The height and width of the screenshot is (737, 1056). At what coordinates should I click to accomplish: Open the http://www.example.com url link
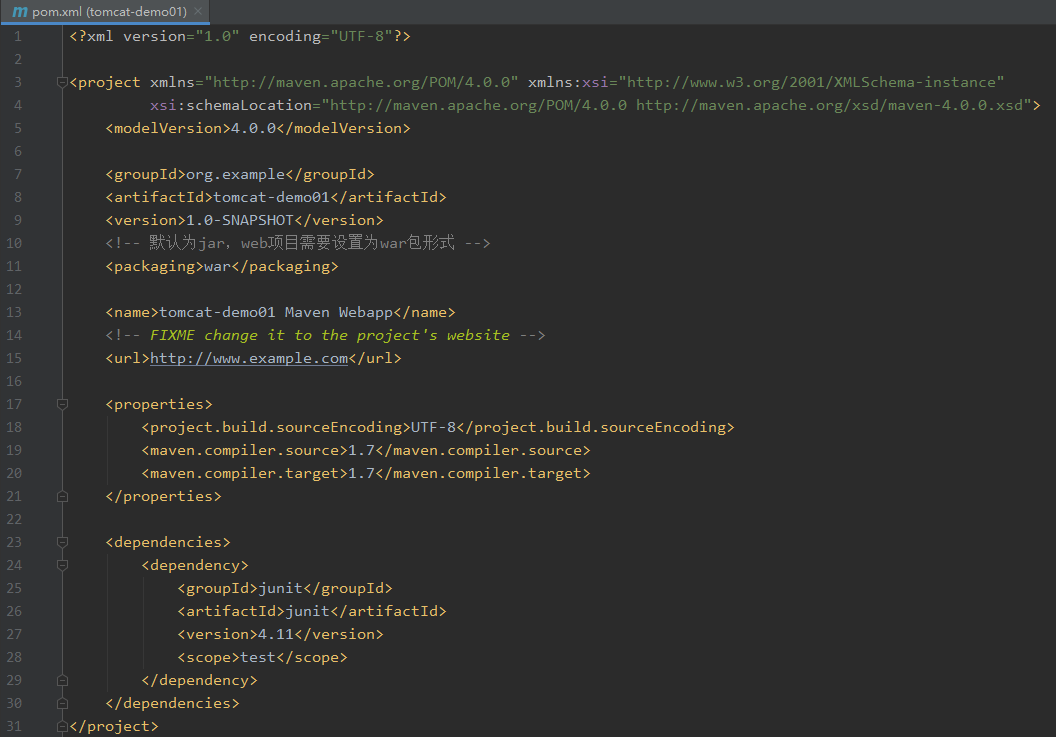(x=249, y=358)
